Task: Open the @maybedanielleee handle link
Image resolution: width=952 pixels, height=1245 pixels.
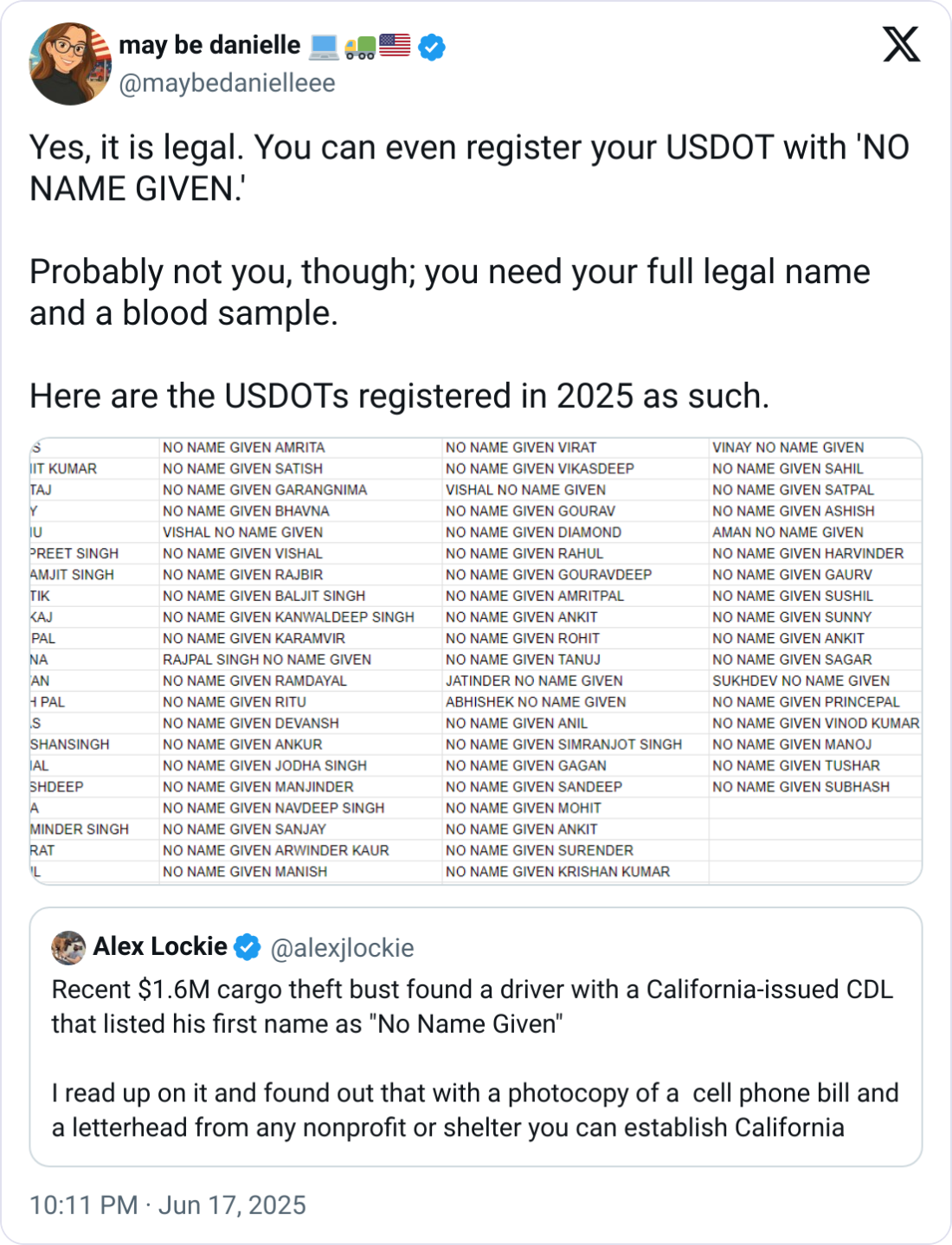Action: click(227, 83)
